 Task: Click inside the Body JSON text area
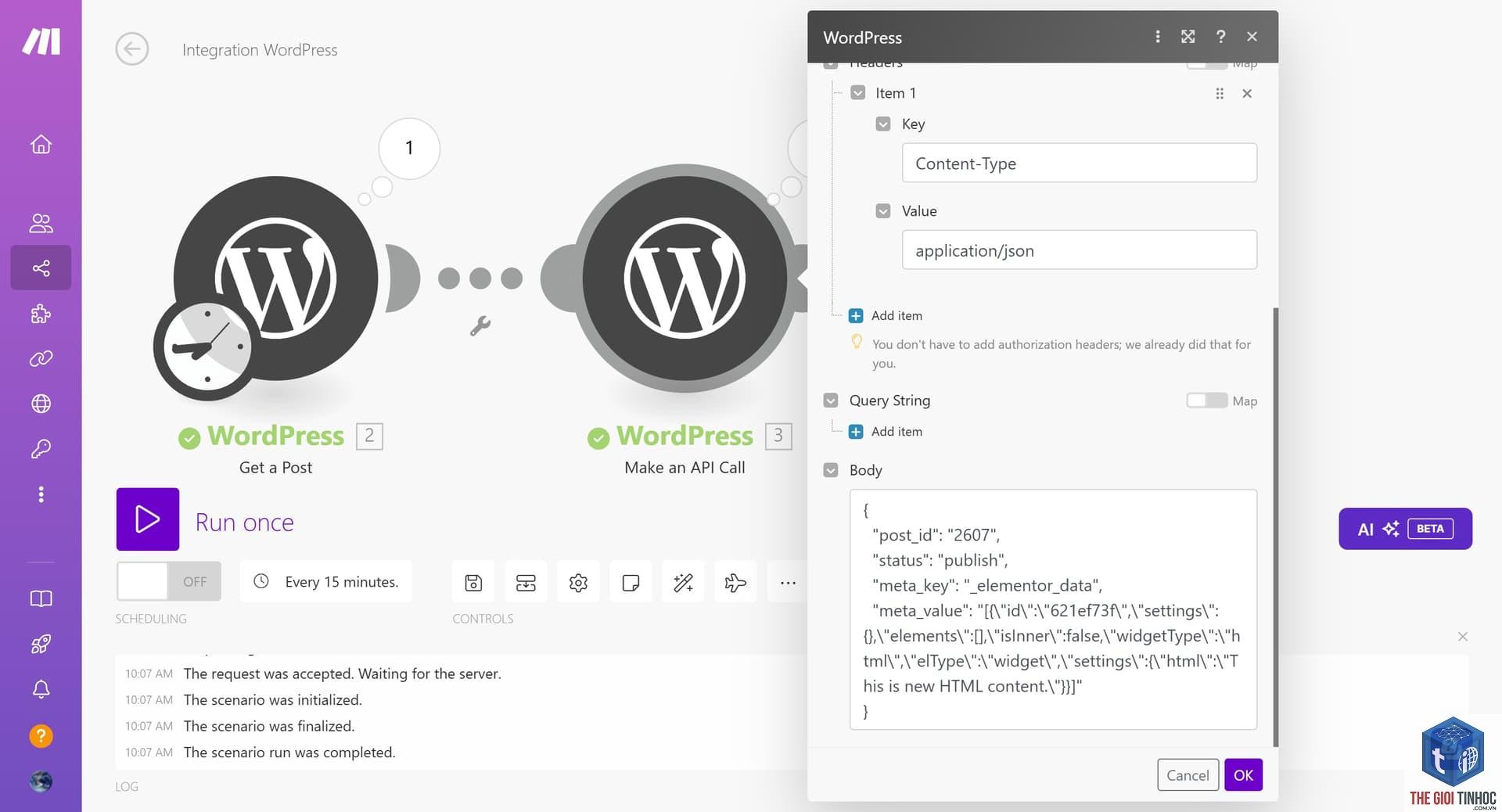tap(1053, 609)
